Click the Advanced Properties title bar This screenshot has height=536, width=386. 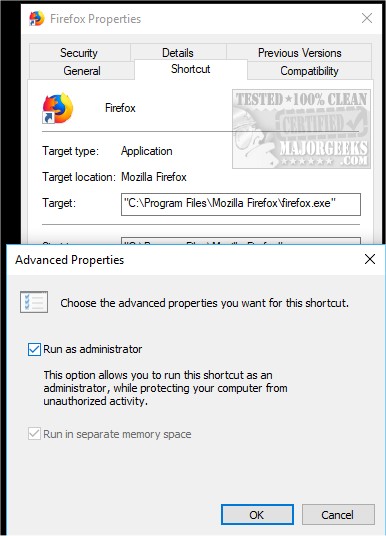pyautogui.click(x=185, y=260)
